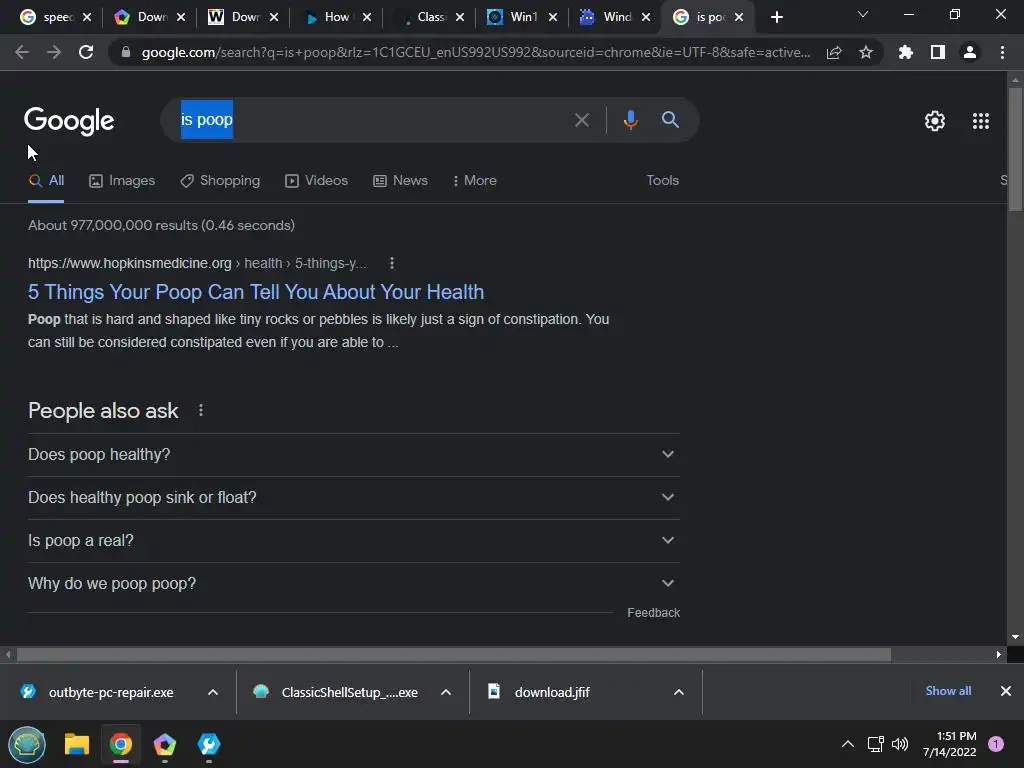Share this page via the share icon
This screenshot has width=1024, height=768.
pyautogui.click(x=834, y=52)
